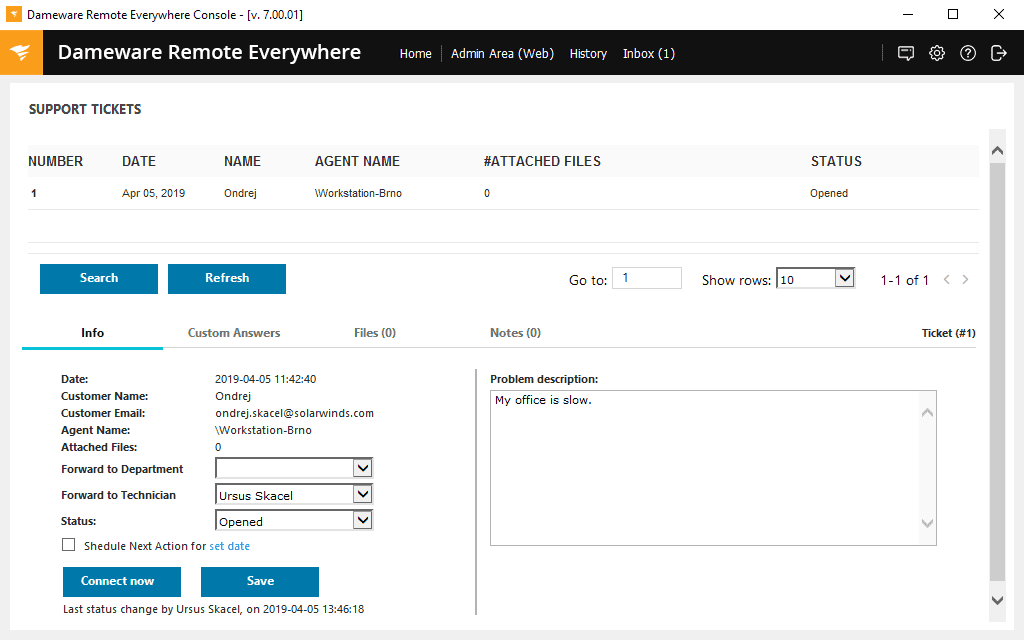Screen dimensions: 1024x640
Task: Open the Forward to Department dropdown
Action: point(364,467)
